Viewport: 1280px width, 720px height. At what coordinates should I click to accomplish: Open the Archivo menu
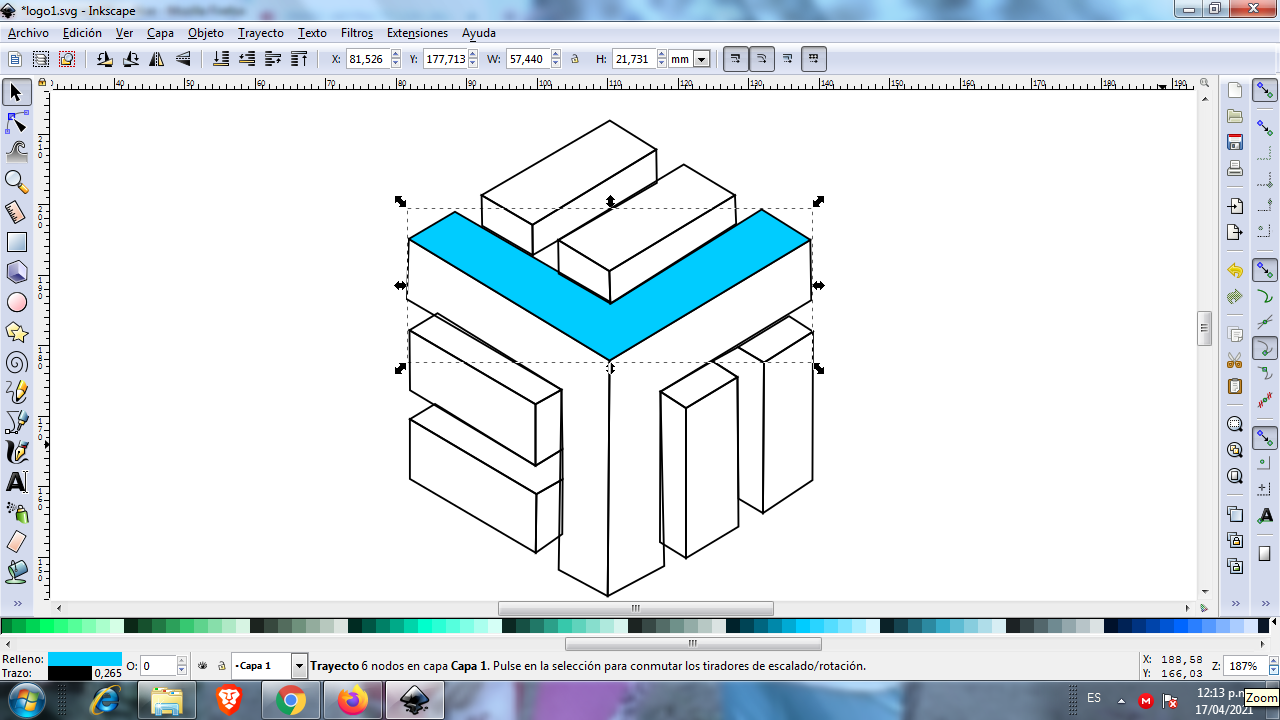(28, 33)
